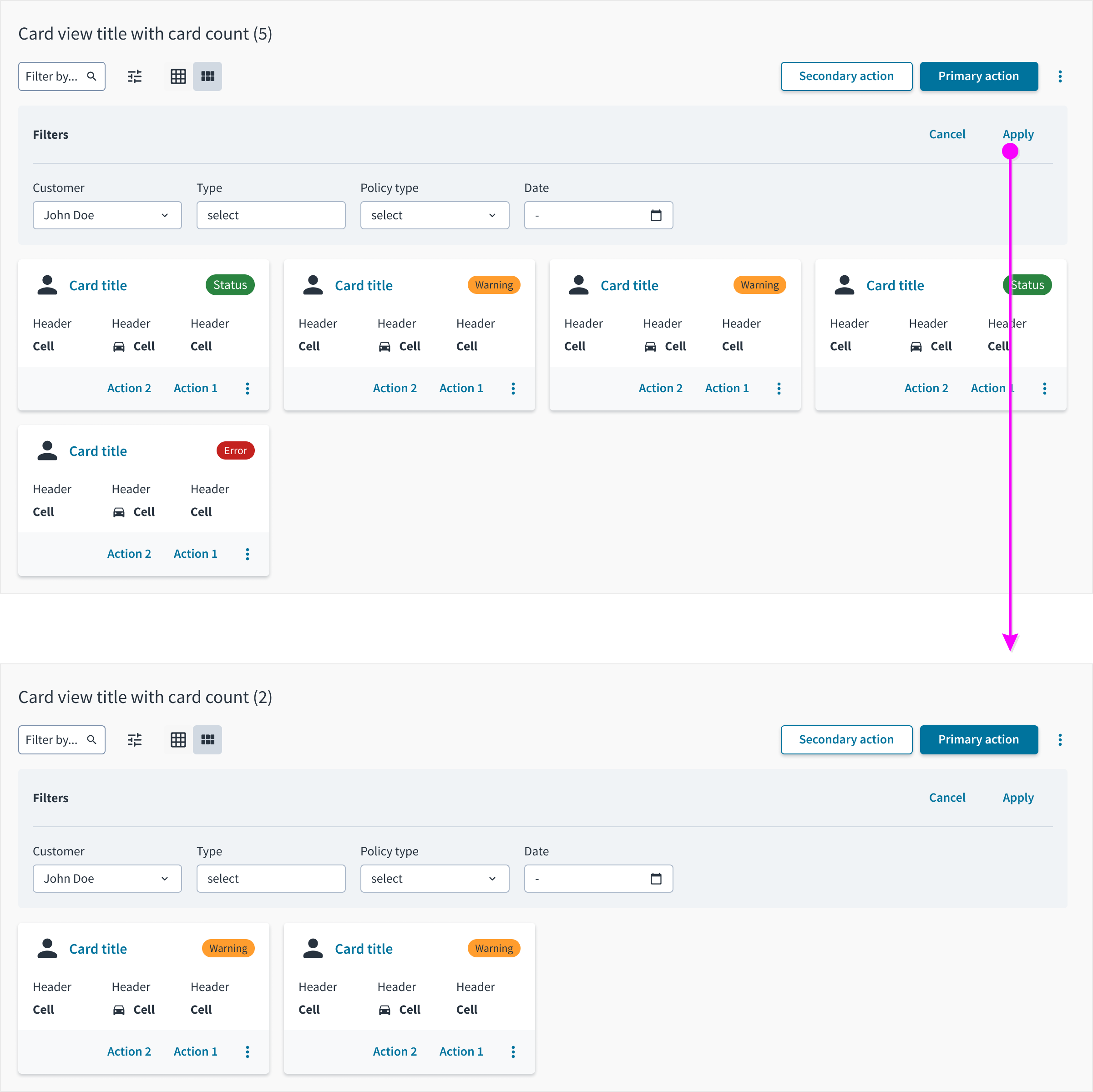Open filter sliders icon in count (5) view

pyautogui.click(x=135, y=76)
